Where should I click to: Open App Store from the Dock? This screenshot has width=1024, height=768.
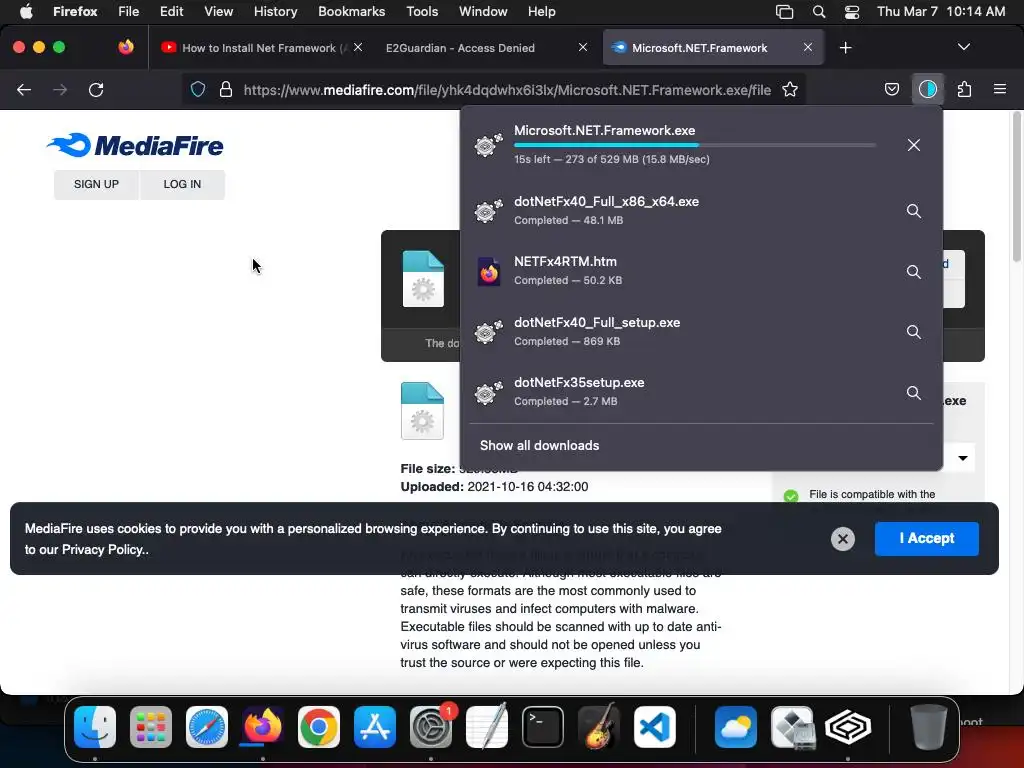(375, 726)
